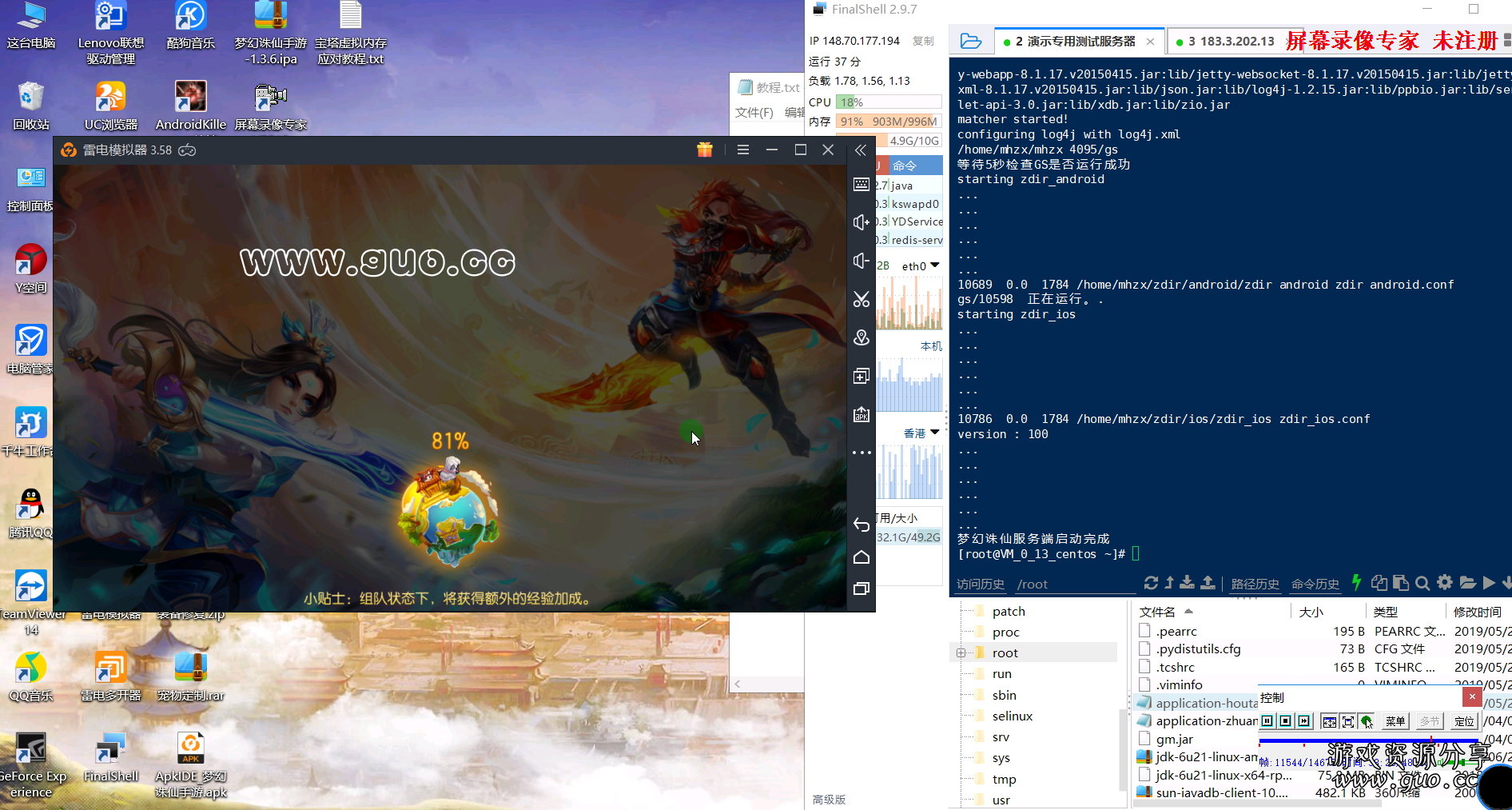
Task: Pause the screen recording in control panel
Action: coord(1267,721)
